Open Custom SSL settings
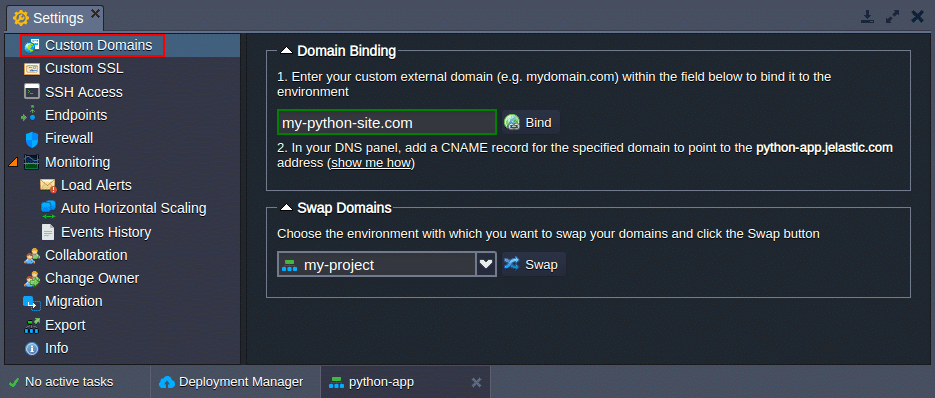Image resolution: width=935 pixels, height=398 pixels. click(x=84, y=69)
